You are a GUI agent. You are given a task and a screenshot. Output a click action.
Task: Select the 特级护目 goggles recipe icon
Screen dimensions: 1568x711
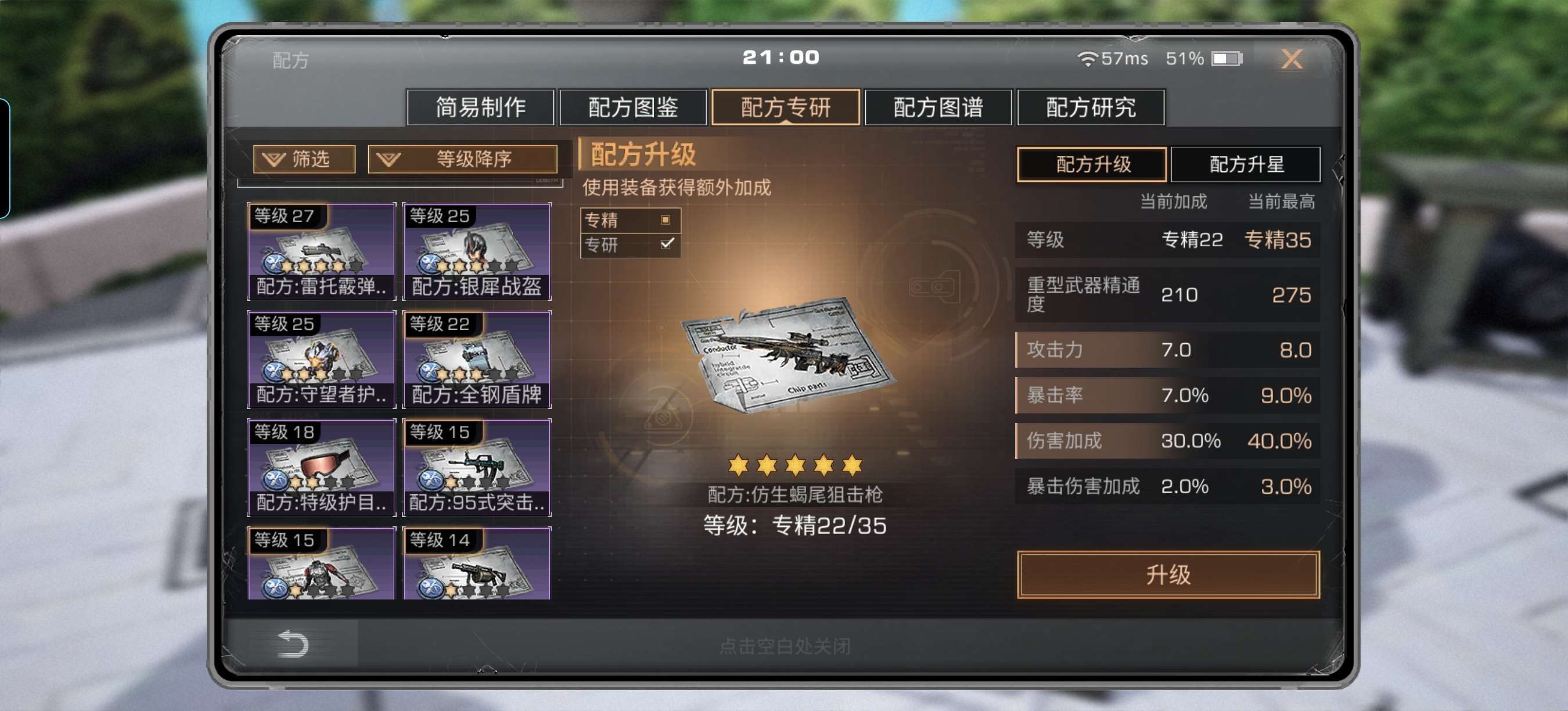point(321,467)
